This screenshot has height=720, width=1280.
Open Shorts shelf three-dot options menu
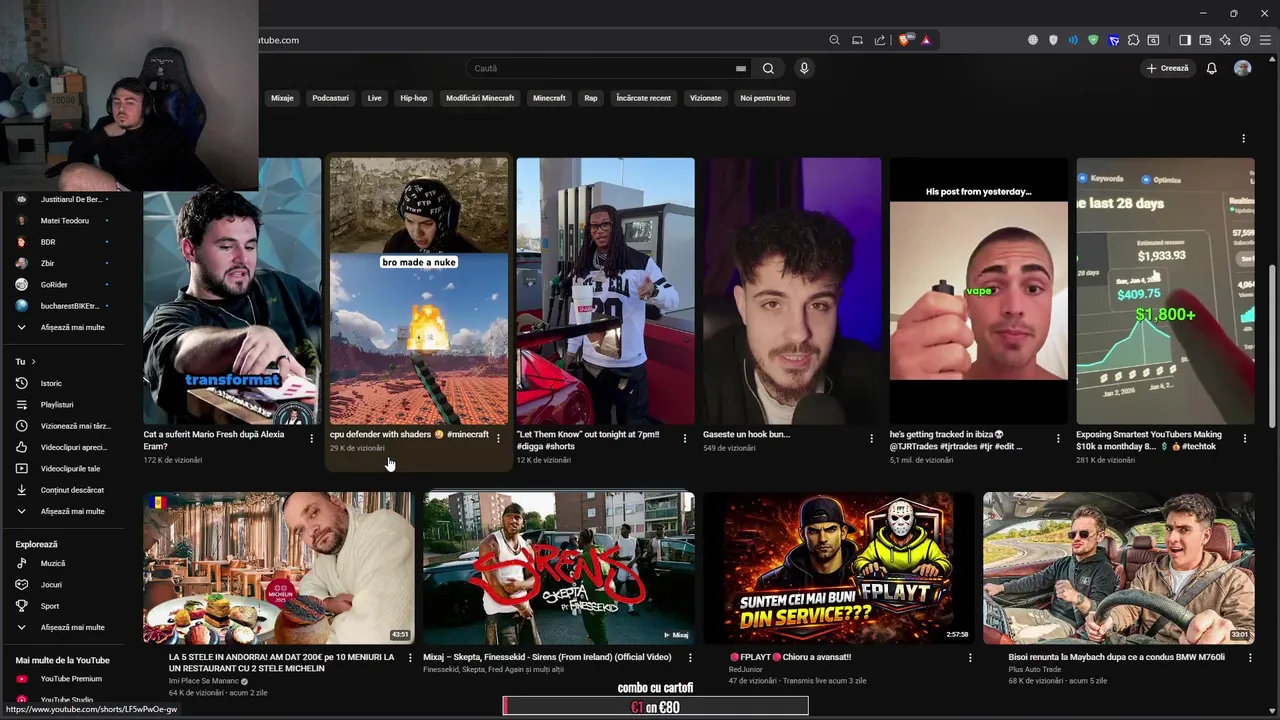(1244, 139)
